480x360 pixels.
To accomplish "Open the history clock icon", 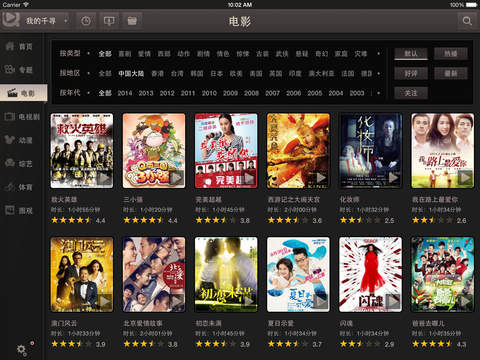I will click(x=86, y=21).
